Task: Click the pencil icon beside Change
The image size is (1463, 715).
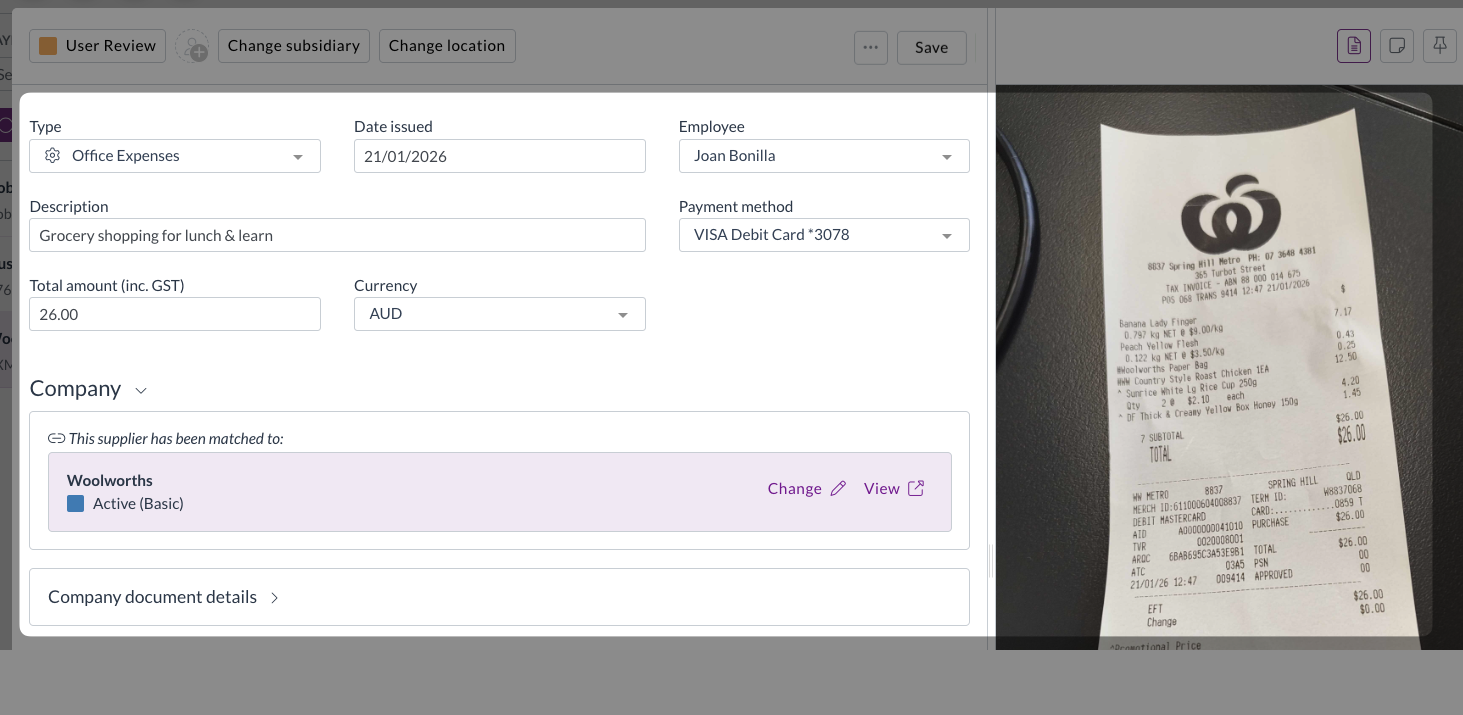Action: point(838,489)
